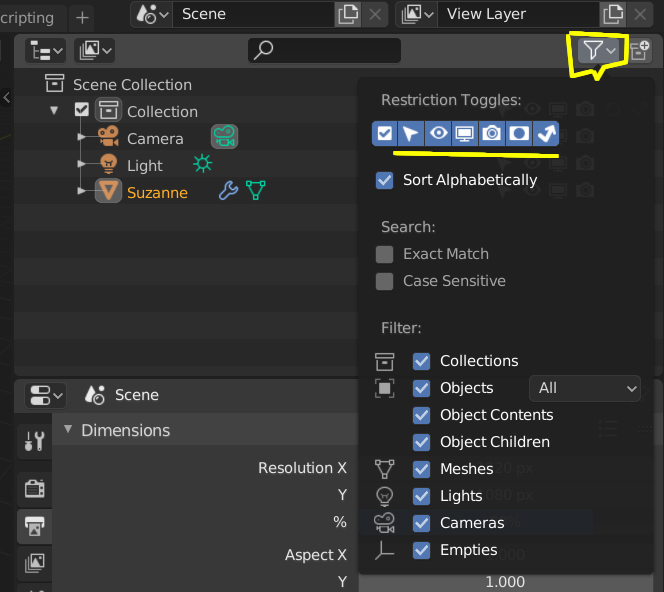Disable Sort Alphabetically checkbox
664x592 pixels.
385,180
